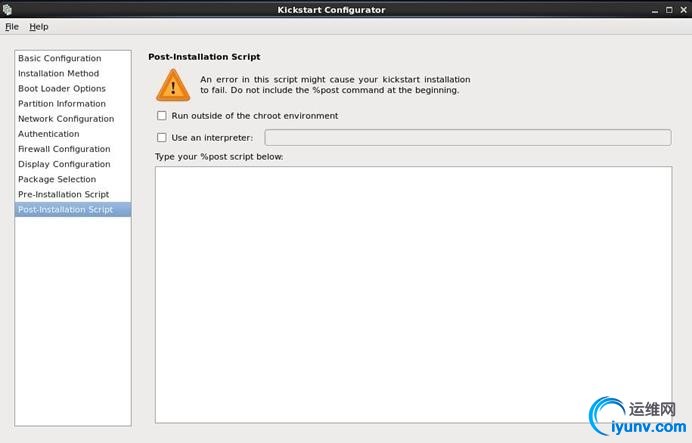The image size is (692, 443).
Task: Minimize the Kickstart Configurator window
Action: pos(655,10)
